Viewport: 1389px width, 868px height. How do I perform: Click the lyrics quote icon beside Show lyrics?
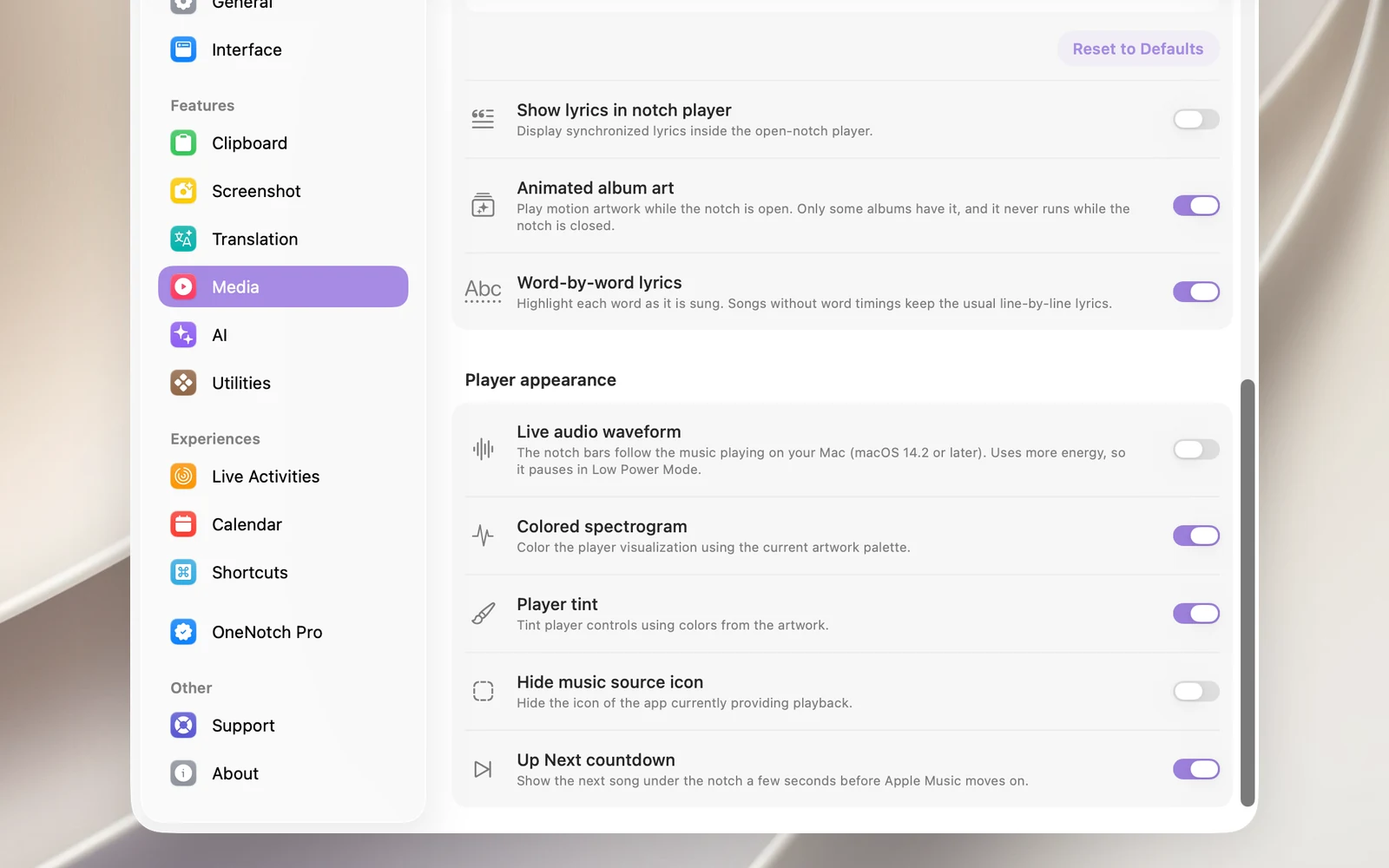tap(483, 119)
